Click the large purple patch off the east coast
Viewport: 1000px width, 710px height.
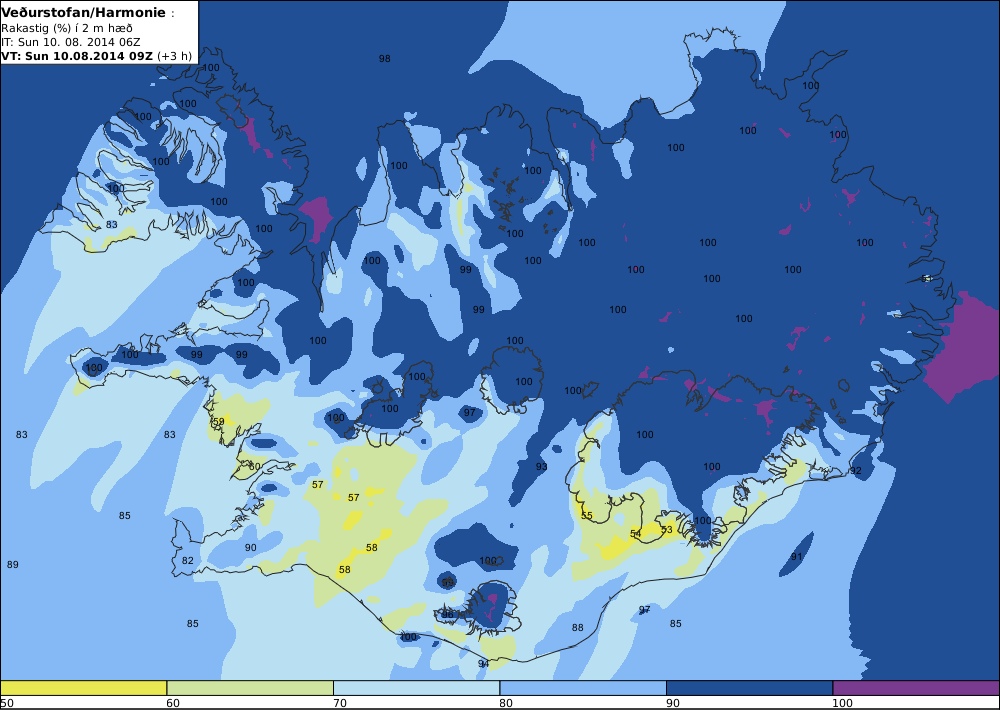tap(963, 348)
